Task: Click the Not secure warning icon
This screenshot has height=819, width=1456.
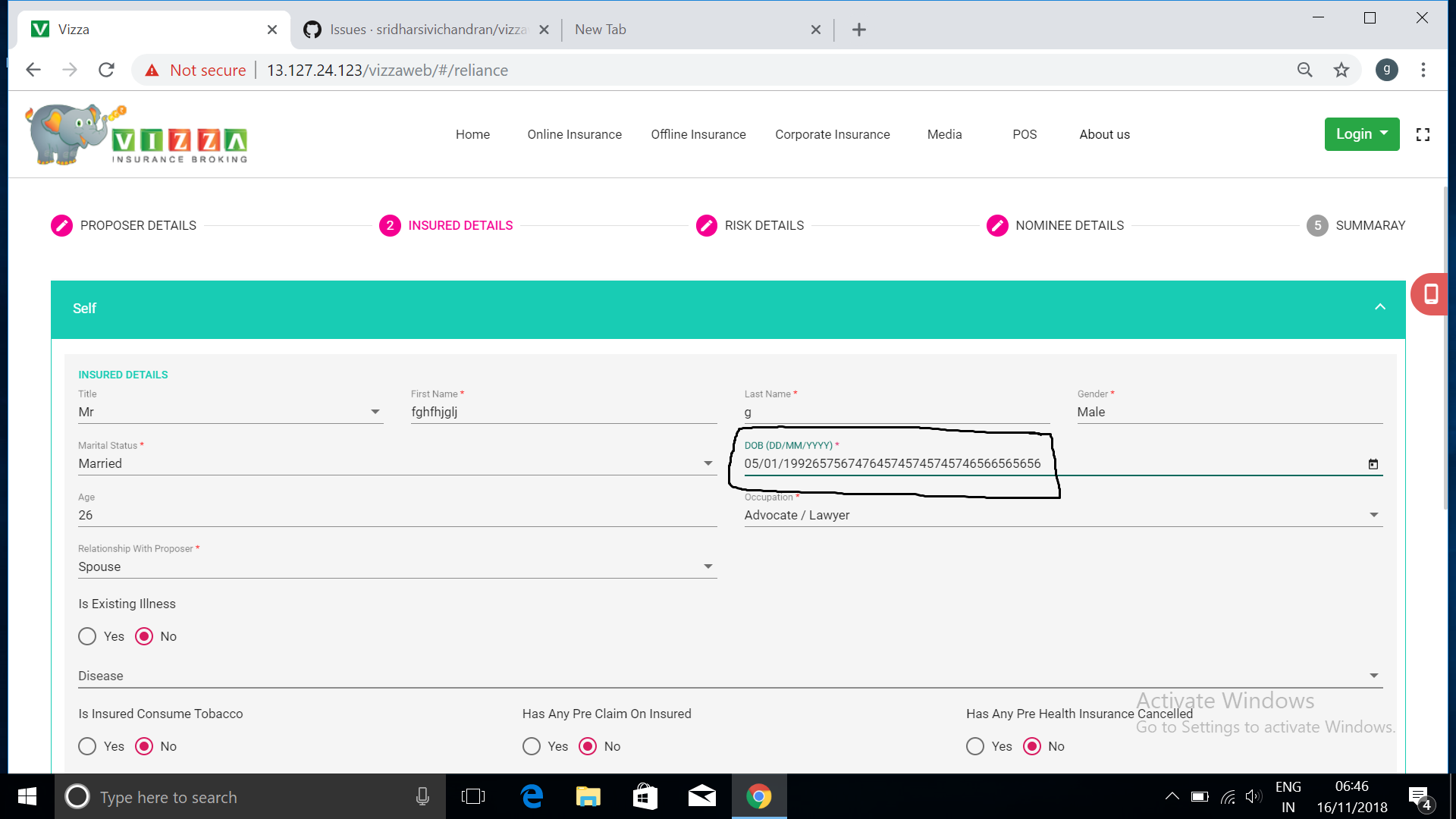Action: 152,70
